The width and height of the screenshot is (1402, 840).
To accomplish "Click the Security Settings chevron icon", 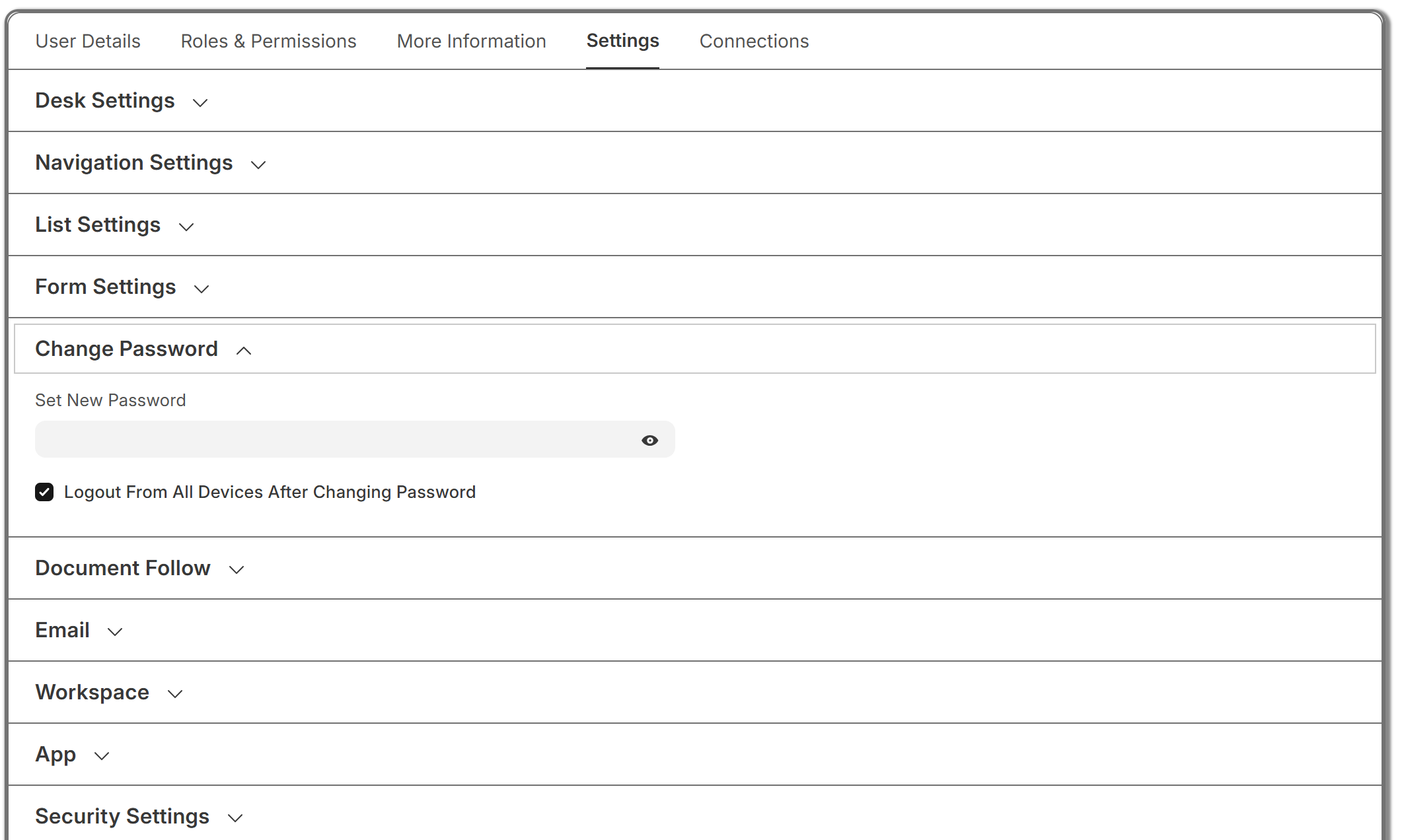I will (x=235, y=818).
